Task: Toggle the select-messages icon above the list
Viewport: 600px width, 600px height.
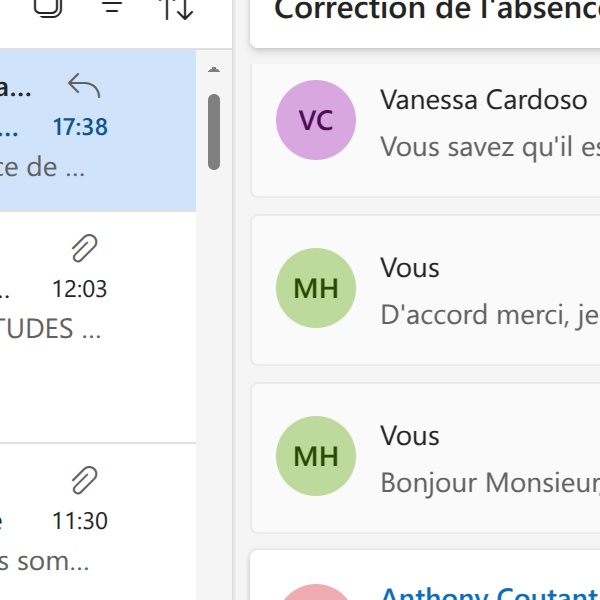Action: (47, 6)
